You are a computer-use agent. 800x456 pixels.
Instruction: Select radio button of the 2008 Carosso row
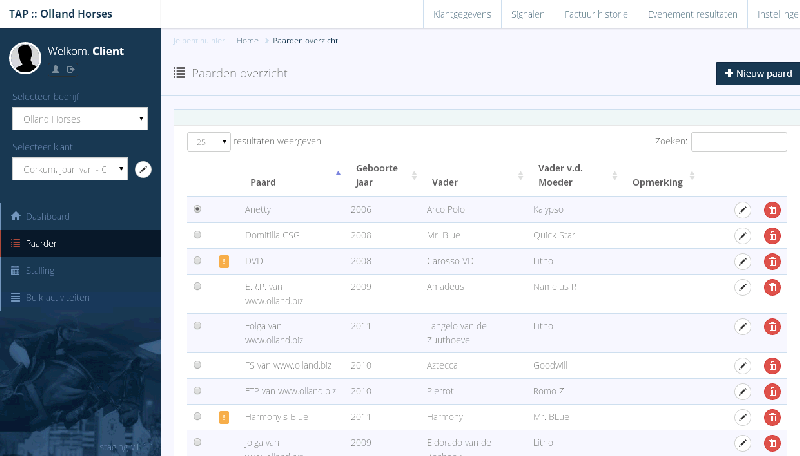197,260
